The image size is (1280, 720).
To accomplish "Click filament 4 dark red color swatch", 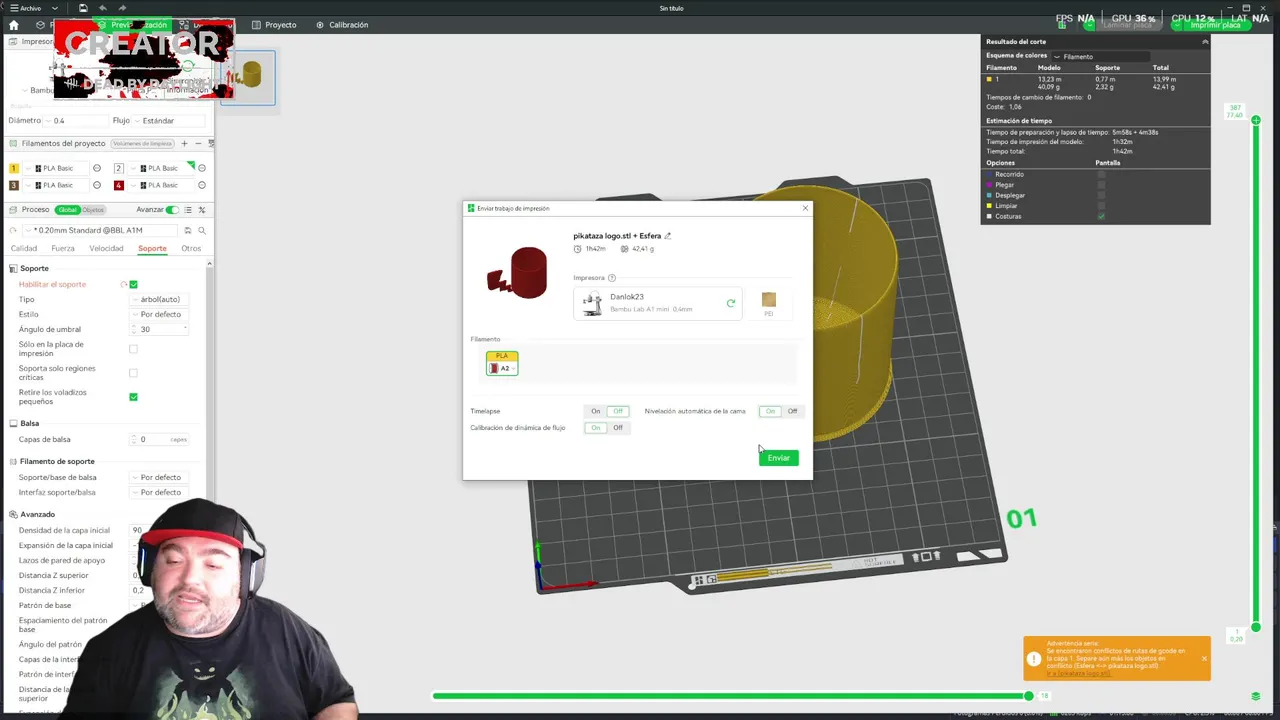I will point(119,185).
